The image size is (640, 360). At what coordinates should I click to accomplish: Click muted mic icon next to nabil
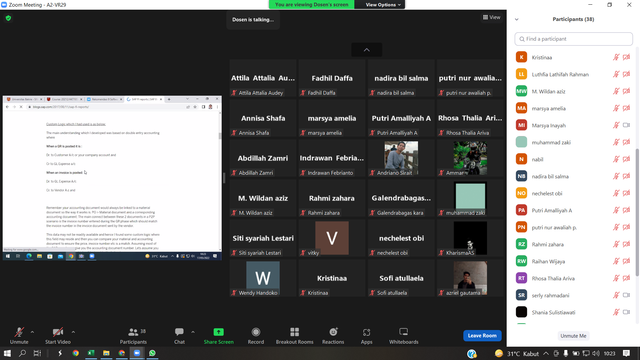coord(616,159)
